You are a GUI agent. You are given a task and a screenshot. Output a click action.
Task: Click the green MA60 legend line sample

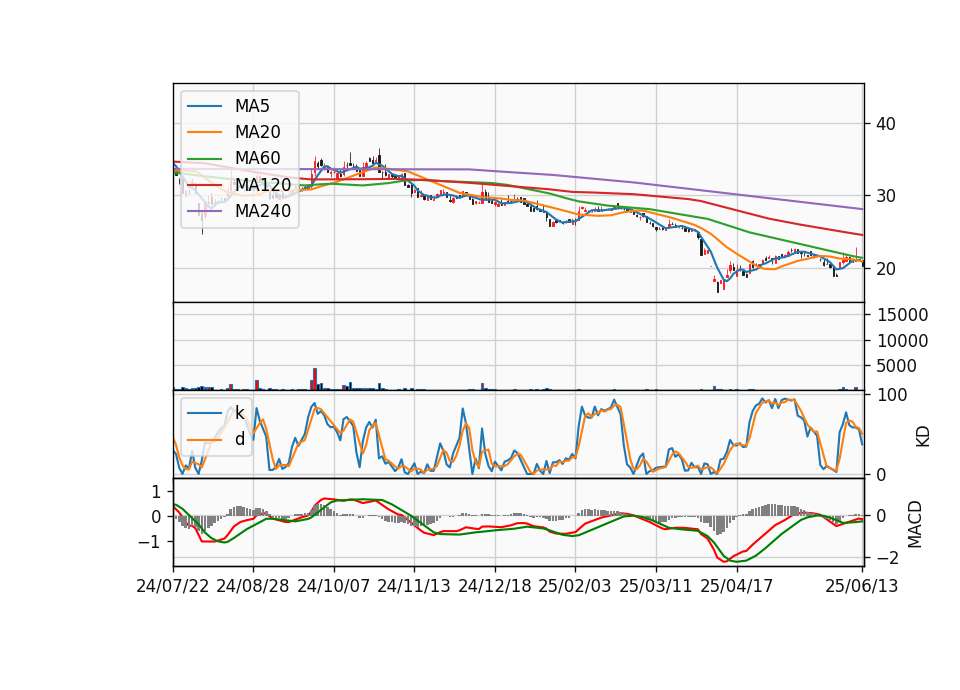(x=204, y=159)
